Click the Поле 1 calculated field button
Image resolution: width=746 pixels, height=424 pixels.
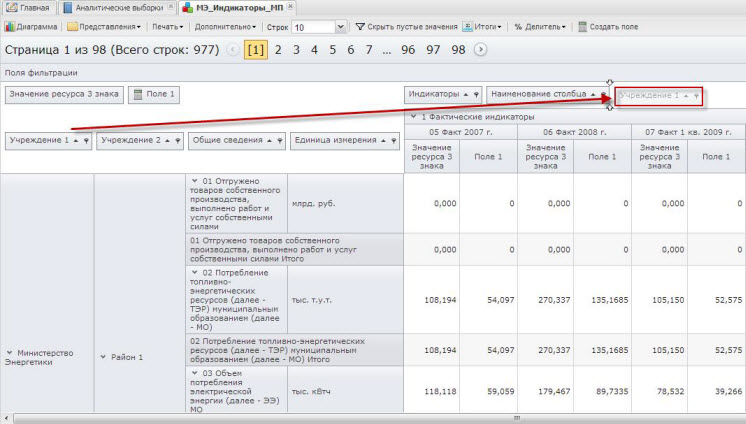154,95
